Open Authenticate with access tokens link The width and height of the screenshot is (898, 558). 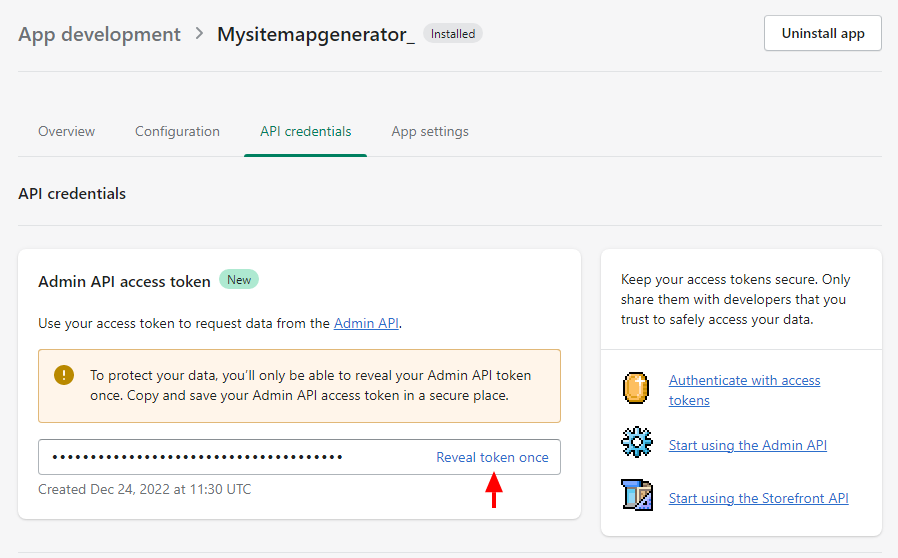[x=745, y=390]
